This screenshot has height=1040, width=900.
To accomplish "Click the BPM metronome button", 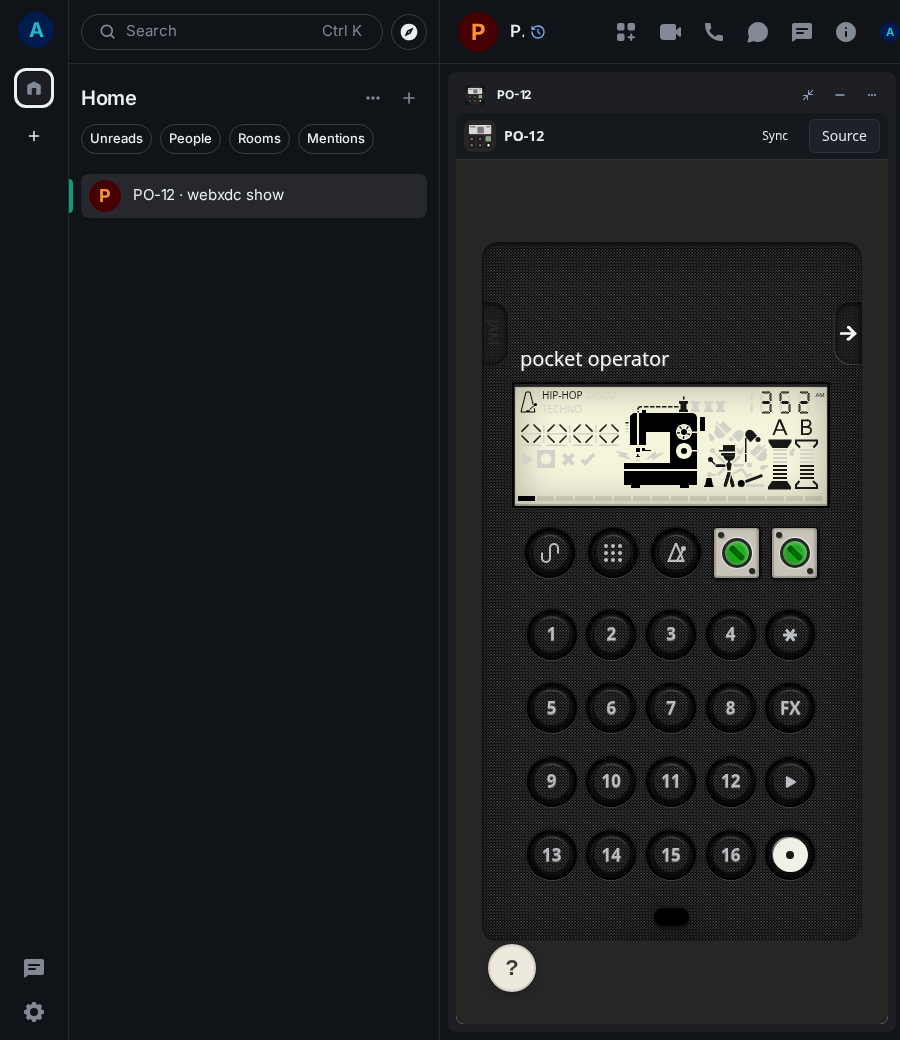I will [x=675, y=553].
